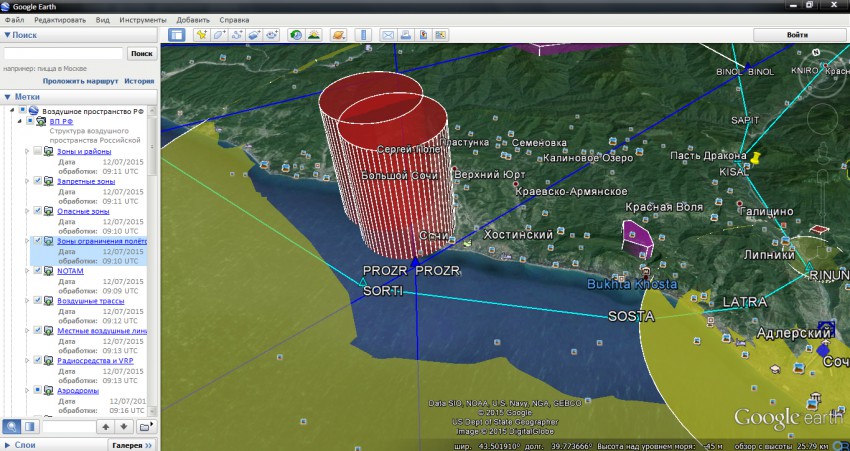
Task: Click the print toolbar icon
Action: click(406, 35)
